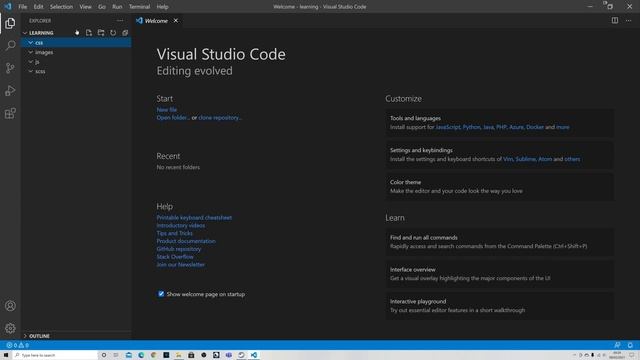Open the notifications bell in status bar

[x=630, y=345]
